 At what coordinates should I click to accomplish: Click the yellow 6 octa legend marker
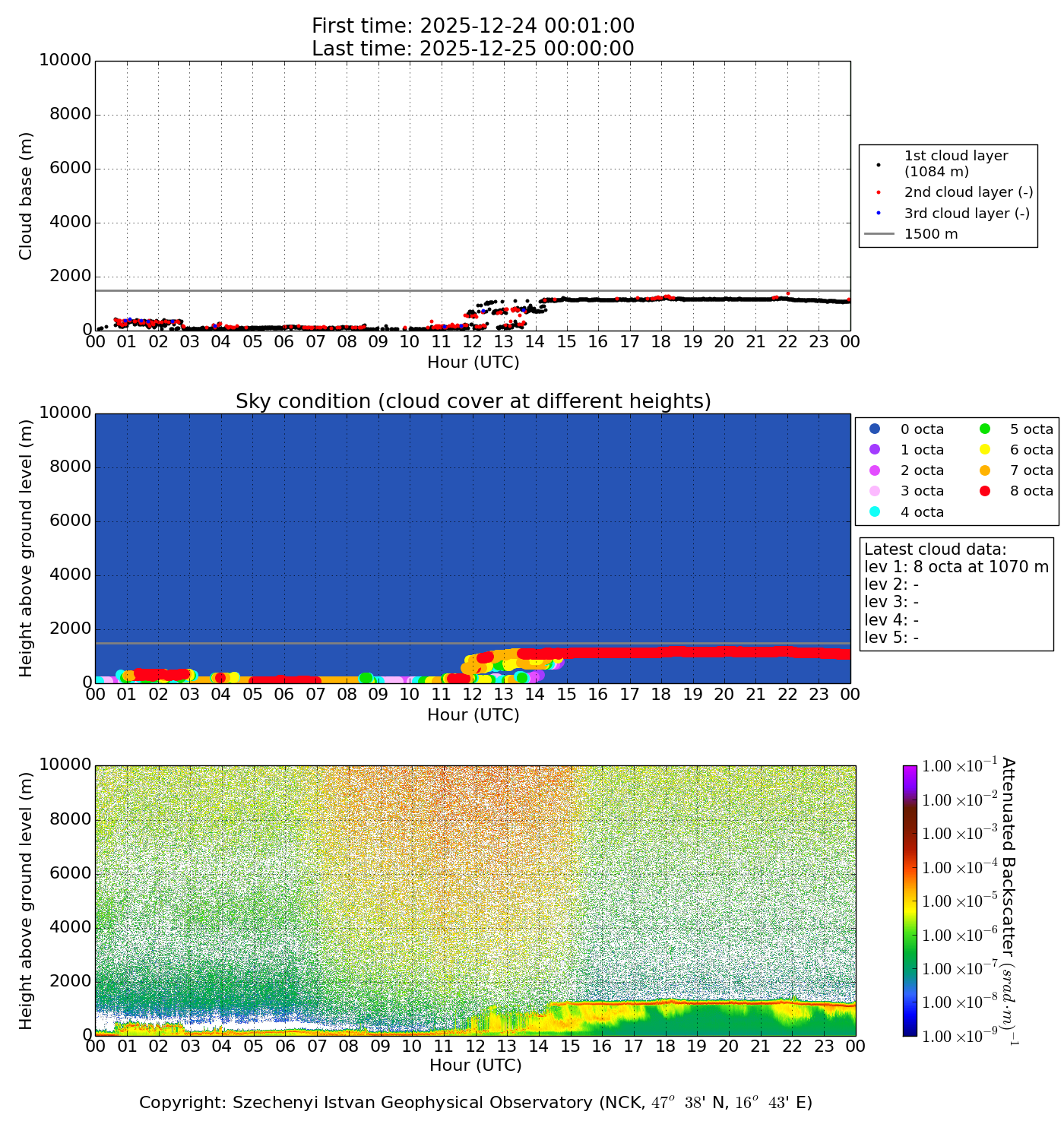[984, 450]
